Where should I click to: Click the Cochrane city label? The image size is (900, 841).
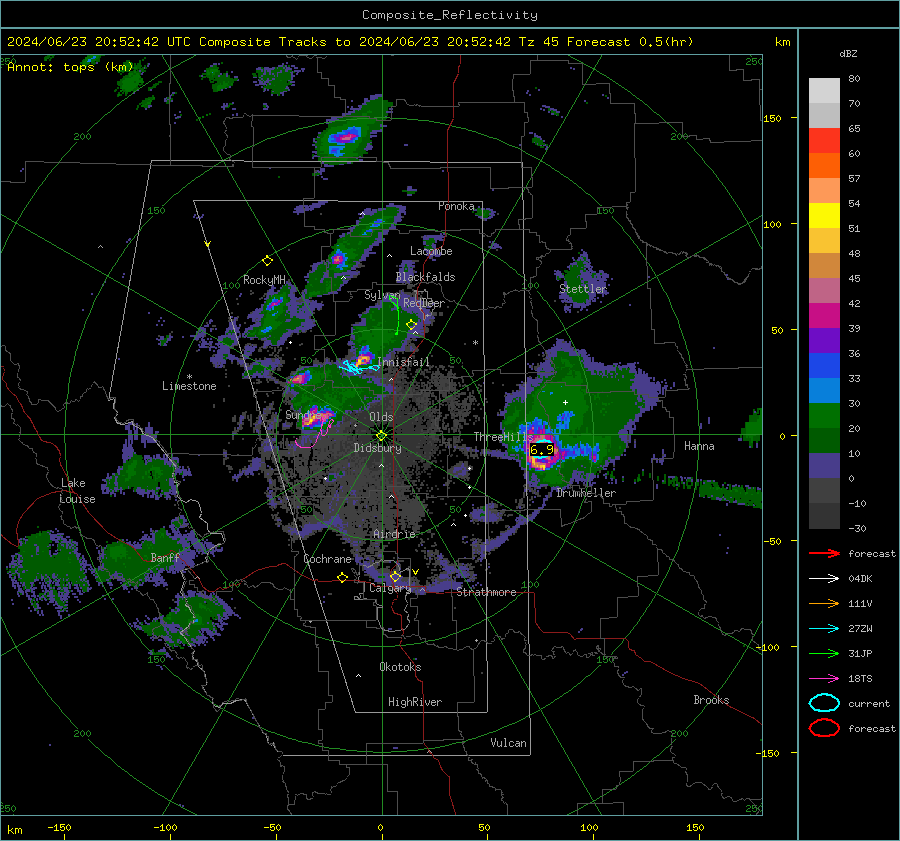coord(327,559)
